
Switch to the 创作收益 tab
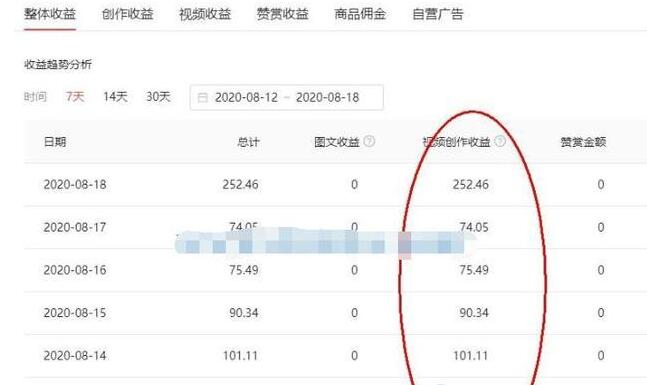pyautogui.click(x=128, y=14)
